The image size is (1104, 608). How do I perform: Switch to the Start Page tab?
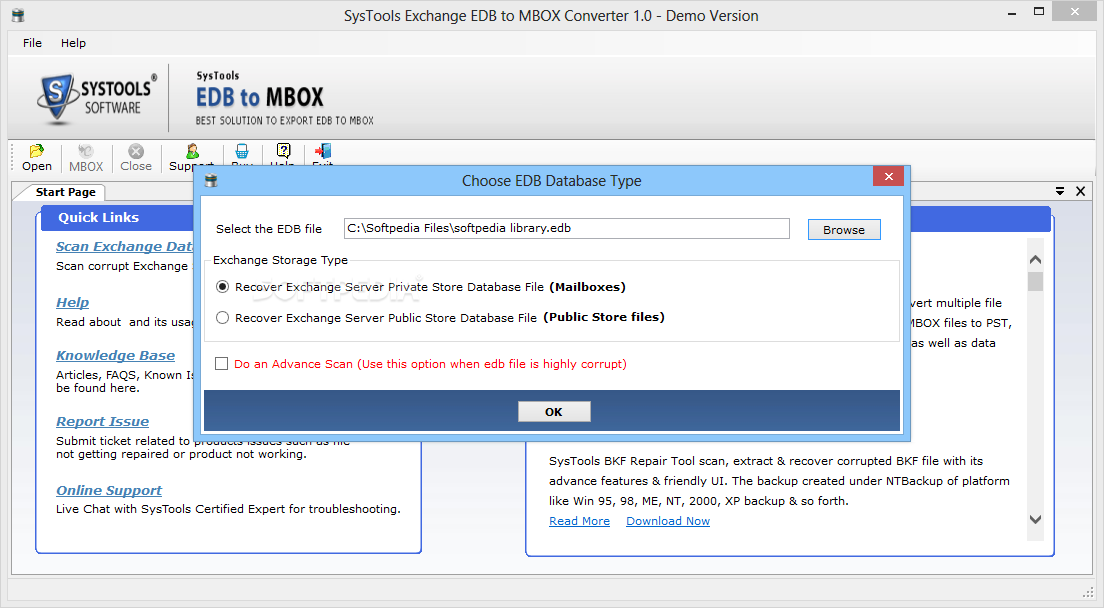click(65, 192)
